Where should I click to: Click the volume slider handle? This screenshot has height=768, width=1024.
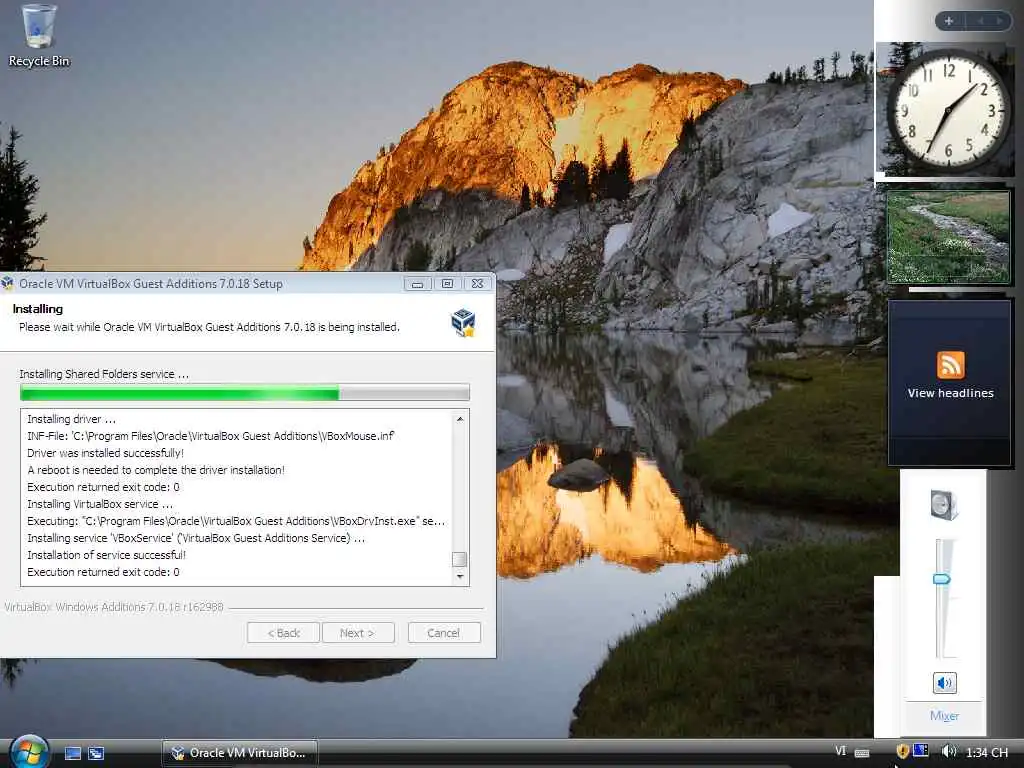point(941,579)
